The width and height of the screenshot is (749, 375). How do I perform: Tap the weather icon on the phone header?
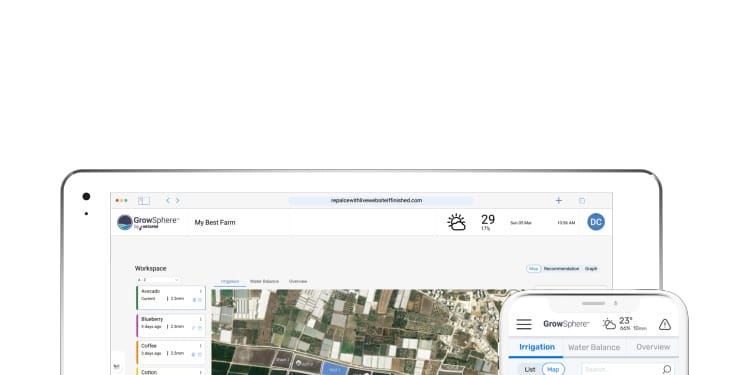tap(609, 324)
